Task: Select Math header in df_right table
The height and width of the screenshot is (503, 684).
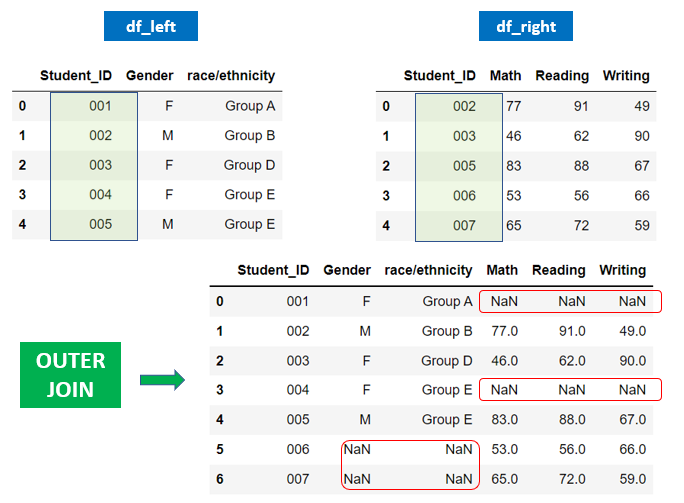Action: pyautogui.click(x=505, y=75)
